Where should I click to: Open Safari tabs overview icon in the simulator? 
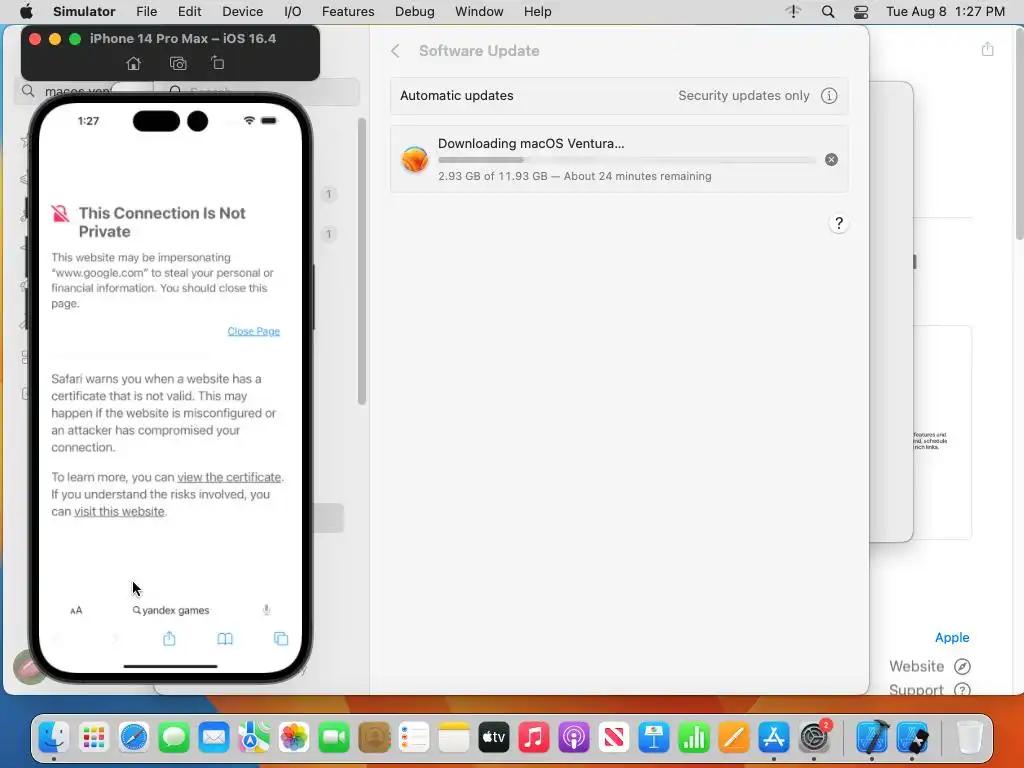281,639
